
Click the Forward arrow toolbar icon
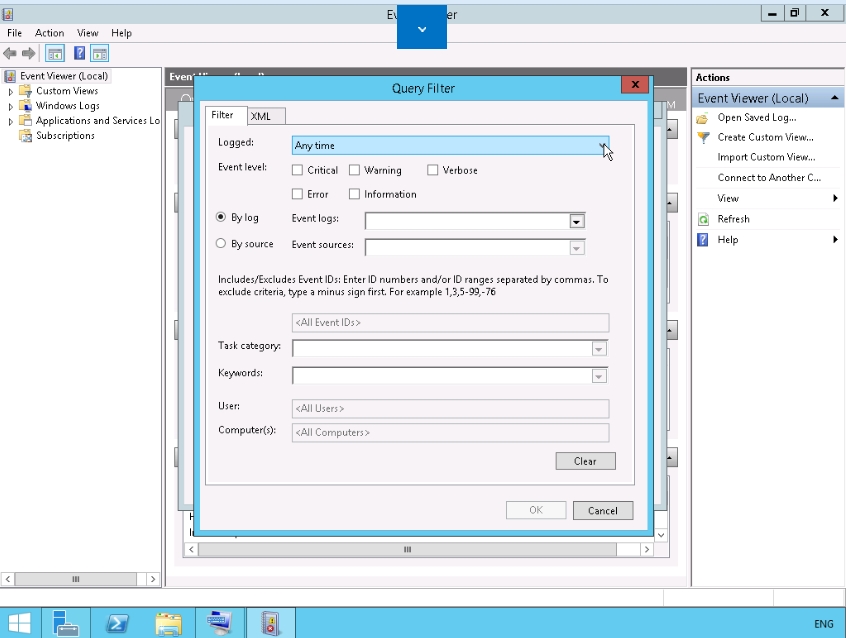[28, 53]
